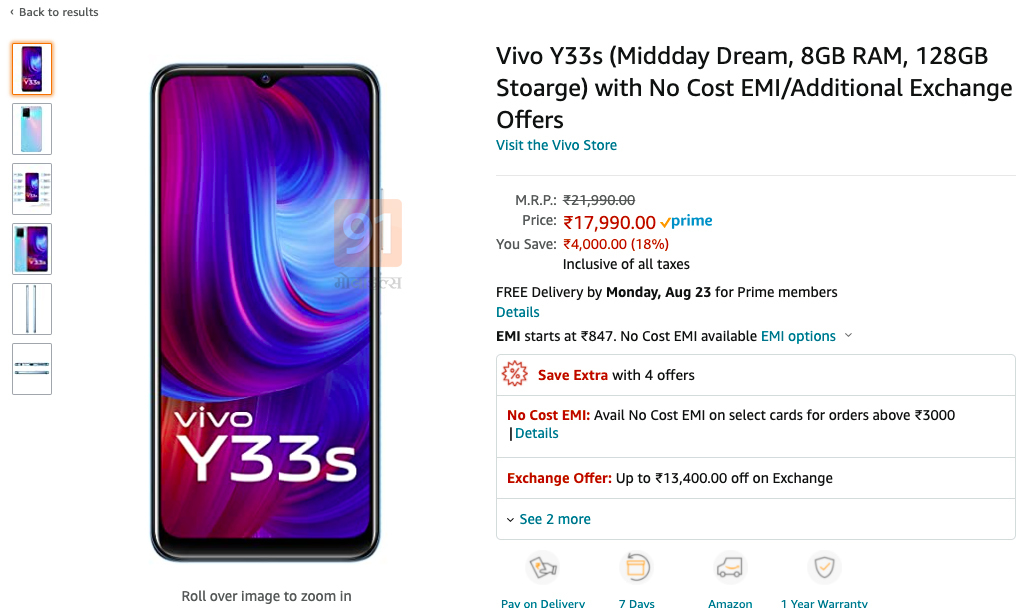Expand See 2 more offers
The width and height of the screenshot is (1035, 608).
[x=549, y=519]
